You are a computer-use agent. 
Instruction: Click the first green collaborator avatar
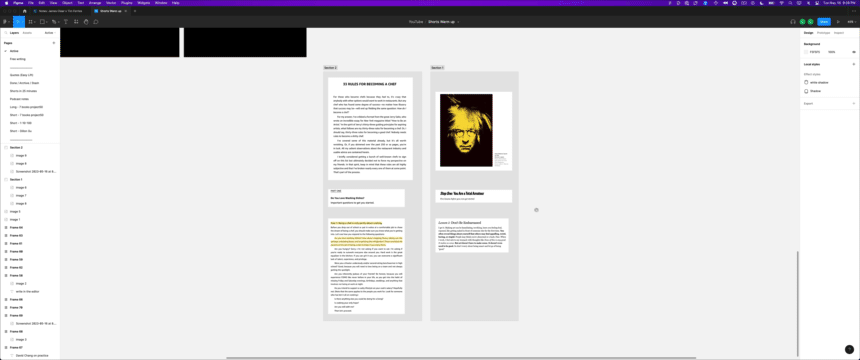tap(802, 22)
